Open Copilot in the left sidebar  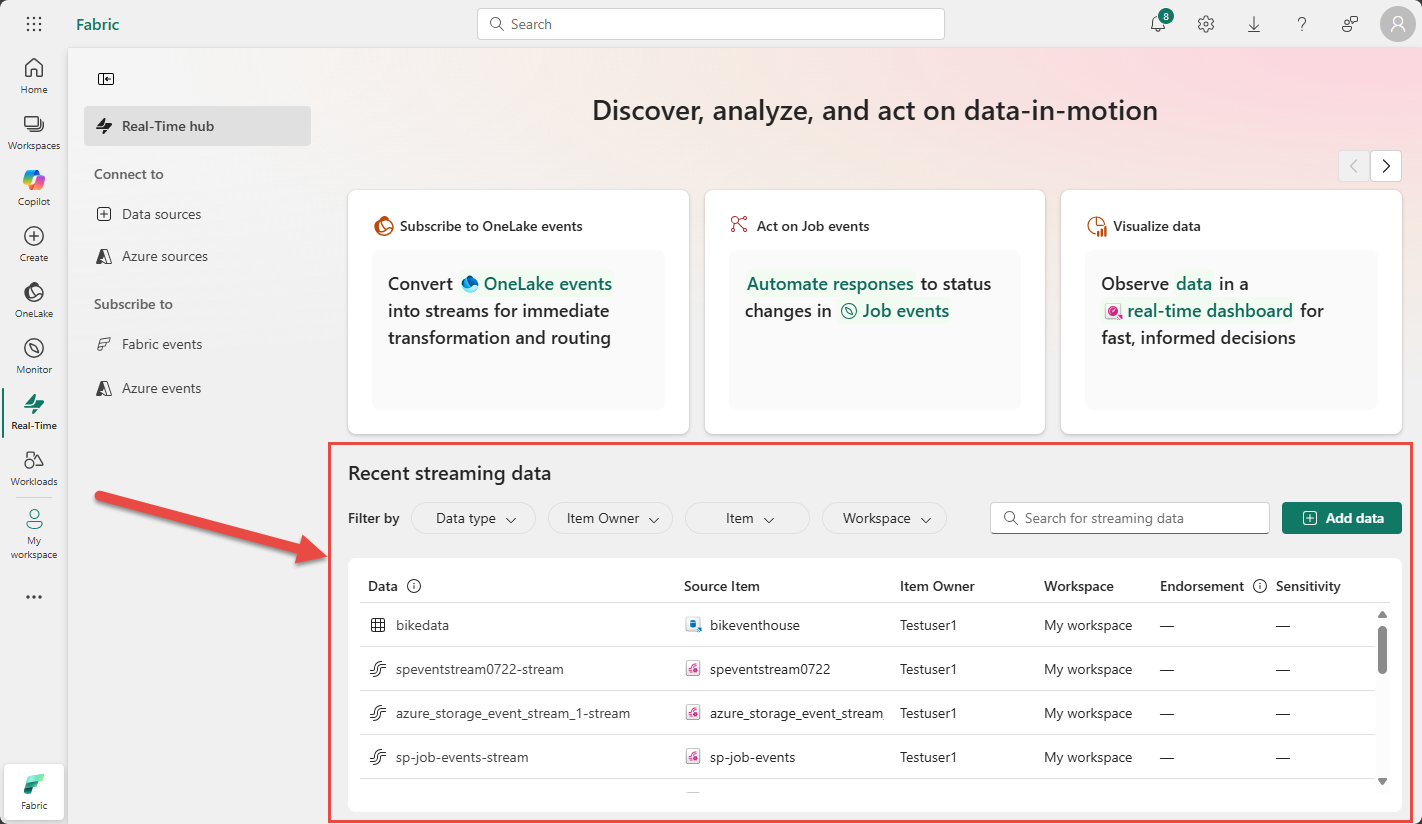(x=34, y=186)
